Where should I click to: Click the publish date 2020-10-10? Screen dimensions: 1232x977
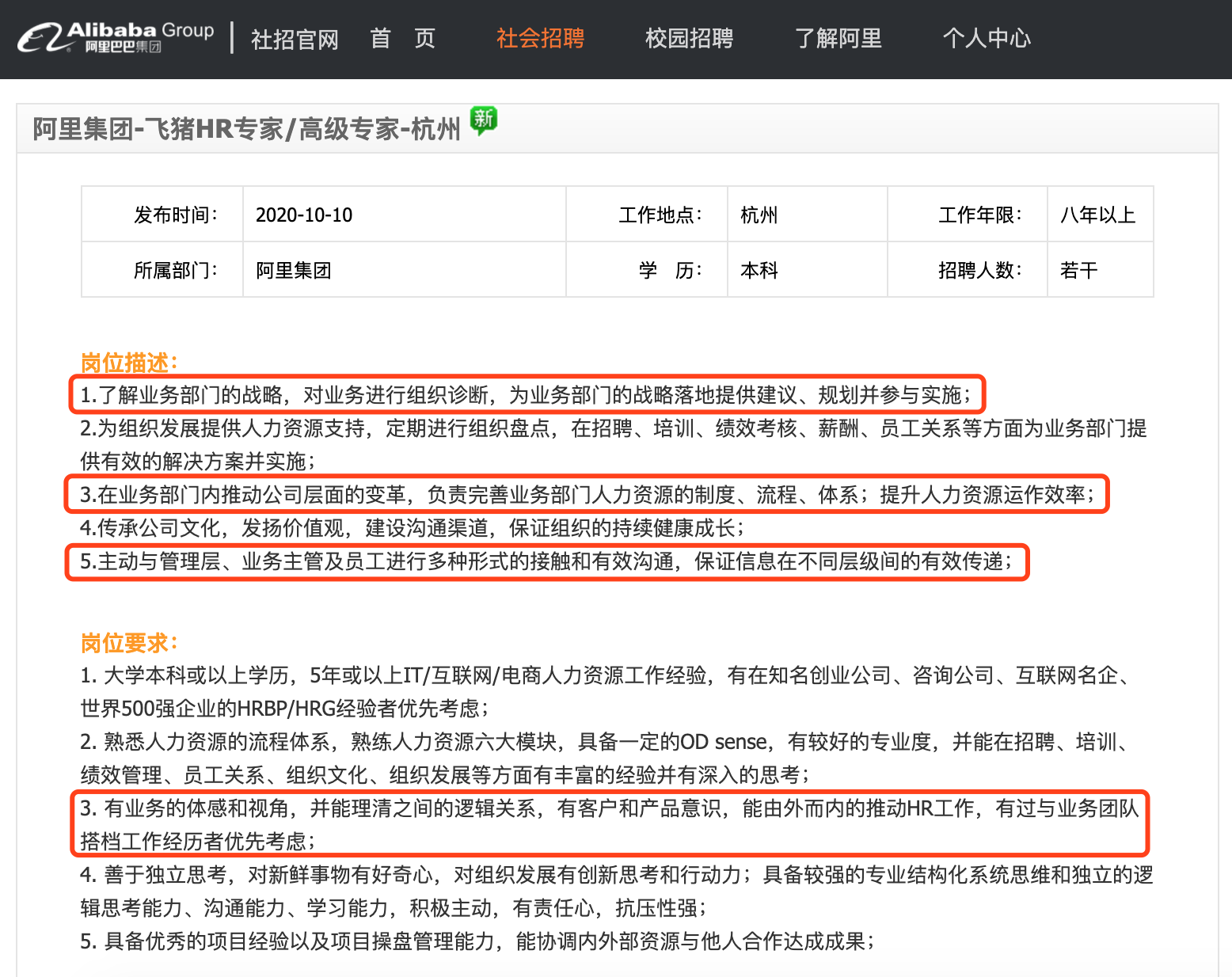pyautogui.click(x=304, y=215)
